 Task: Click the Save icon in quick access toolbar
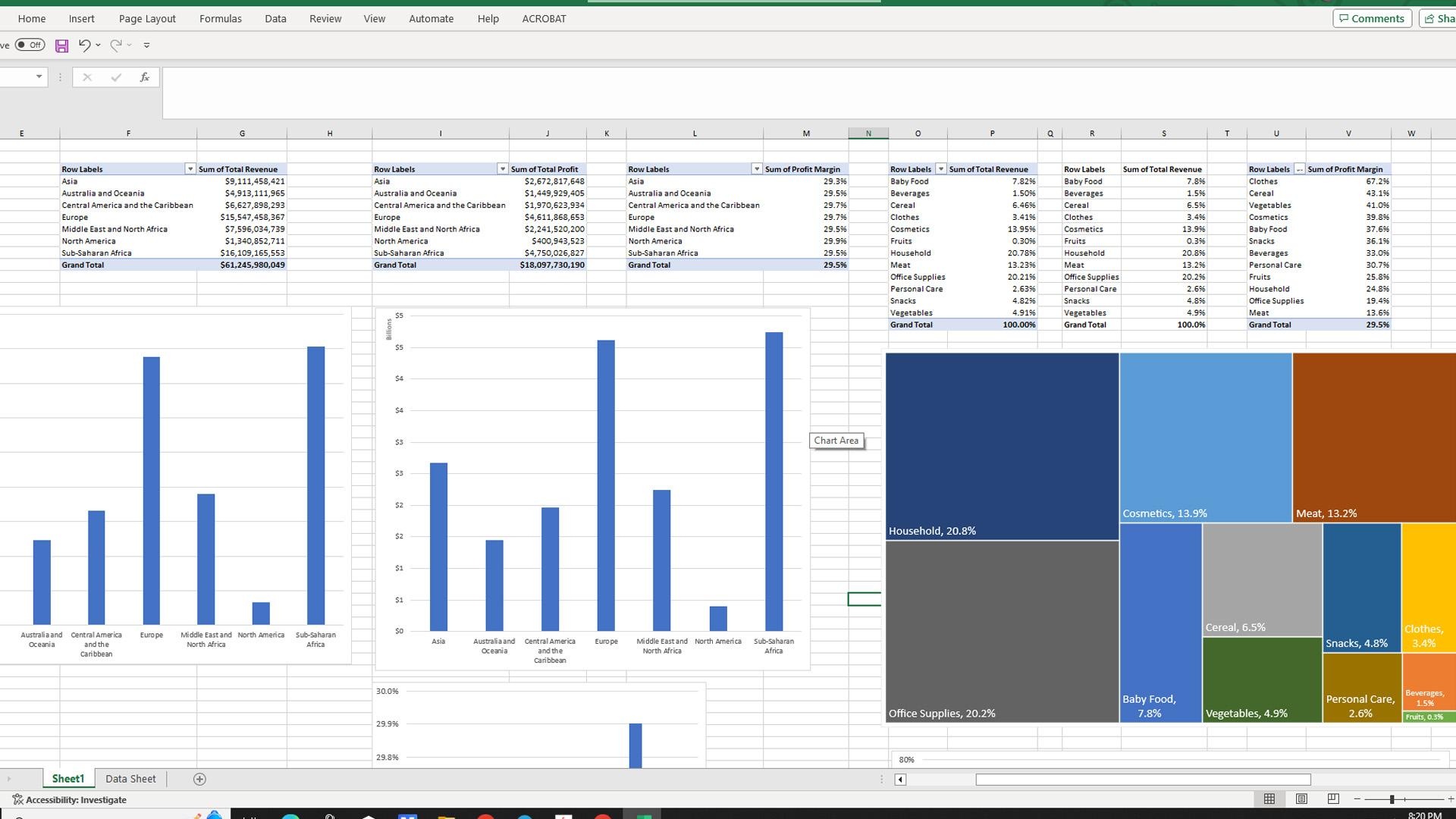(62, 45)
